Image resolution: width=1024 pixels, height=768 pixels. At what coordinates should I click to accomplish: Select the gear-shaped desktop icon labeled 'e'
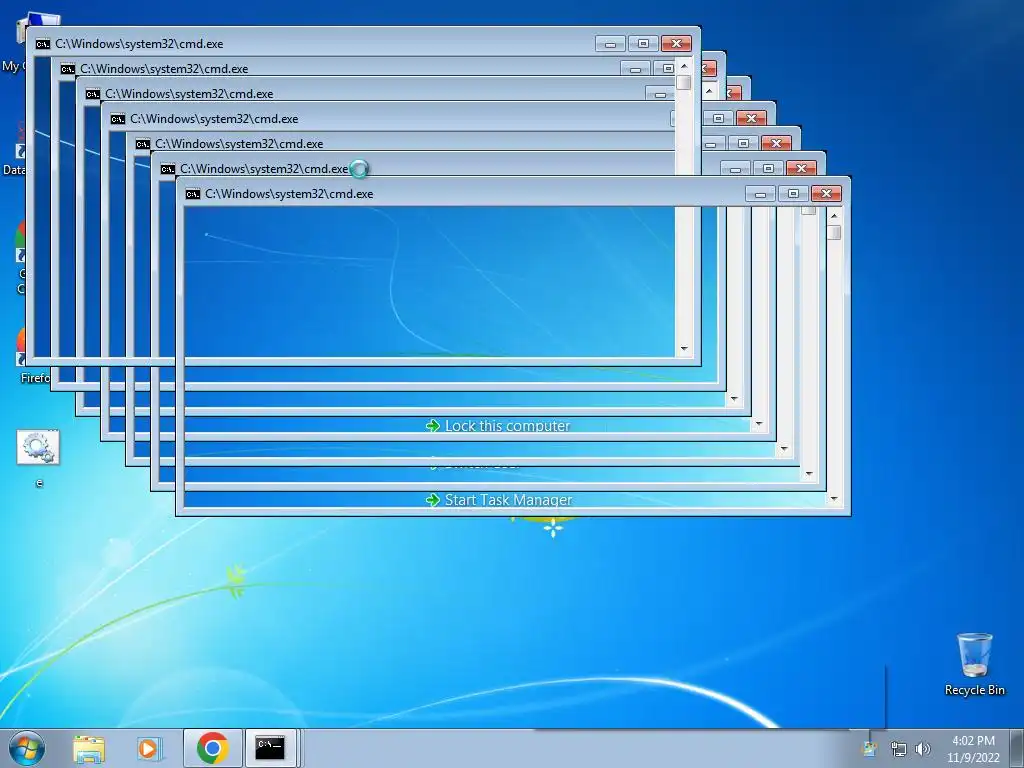[x=38, y=447]
